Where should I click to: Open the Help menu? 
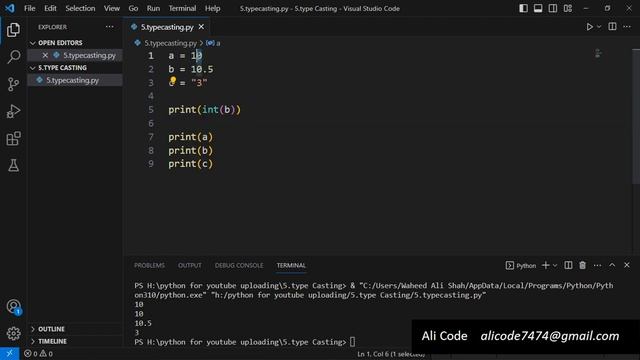(212, 8)
